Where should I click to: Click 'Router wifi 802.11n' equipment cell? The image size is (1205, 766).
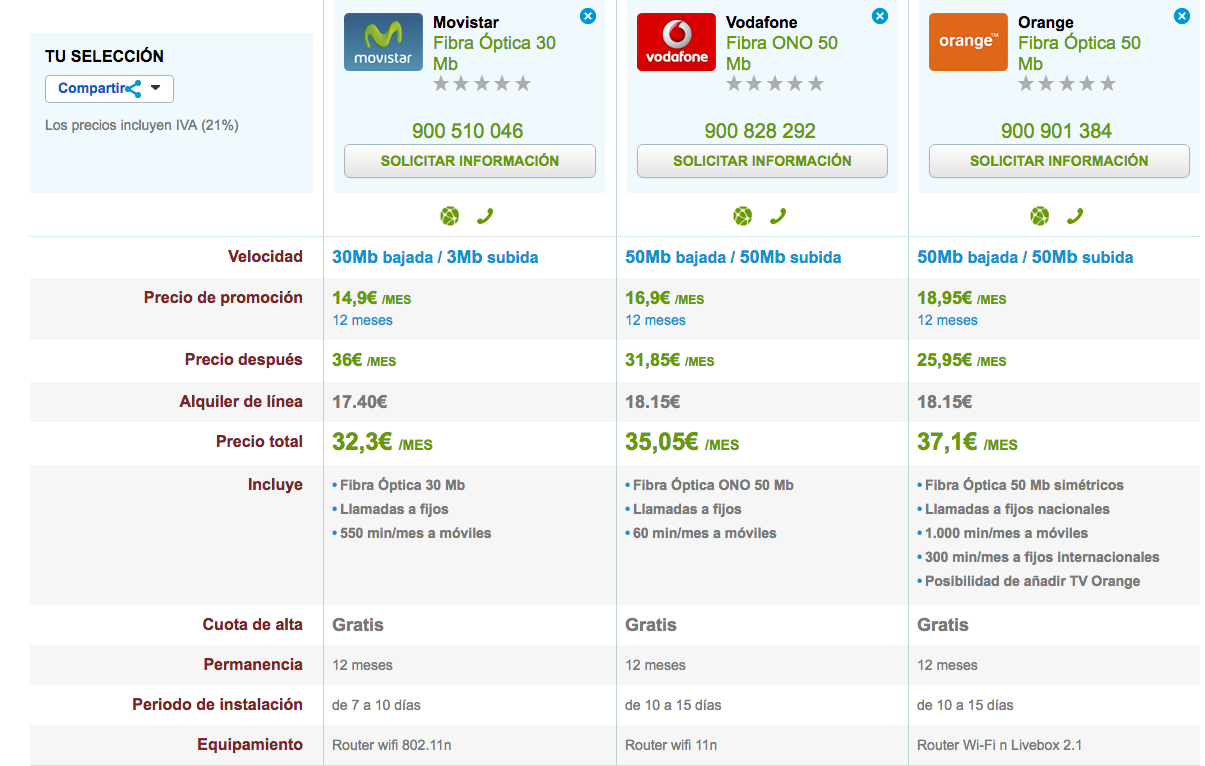coord(391,745)
